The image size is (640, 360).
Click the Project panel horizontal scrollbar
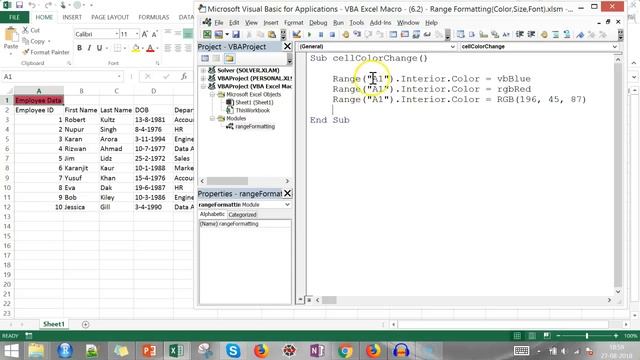click(x=244, y=181)
